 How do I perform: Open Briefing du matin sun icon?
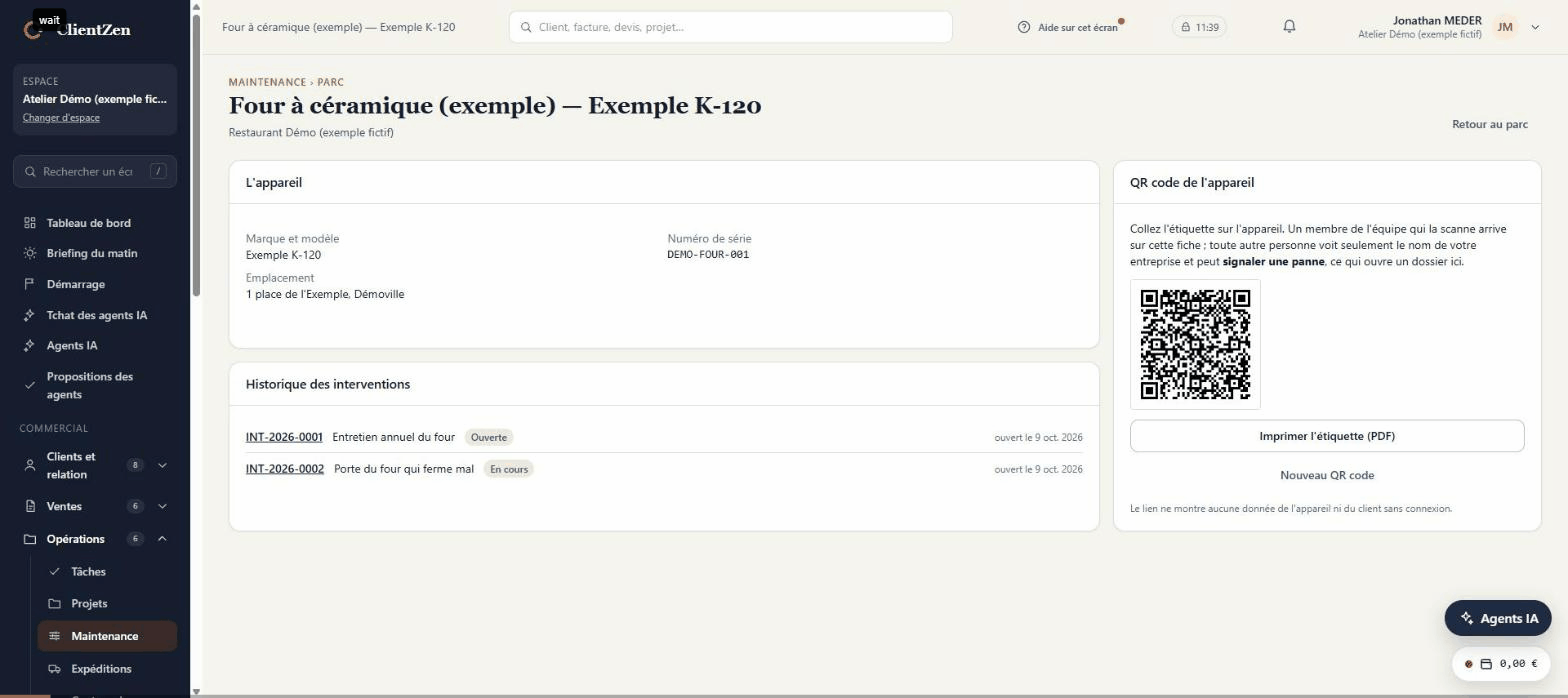pos(30,254)
